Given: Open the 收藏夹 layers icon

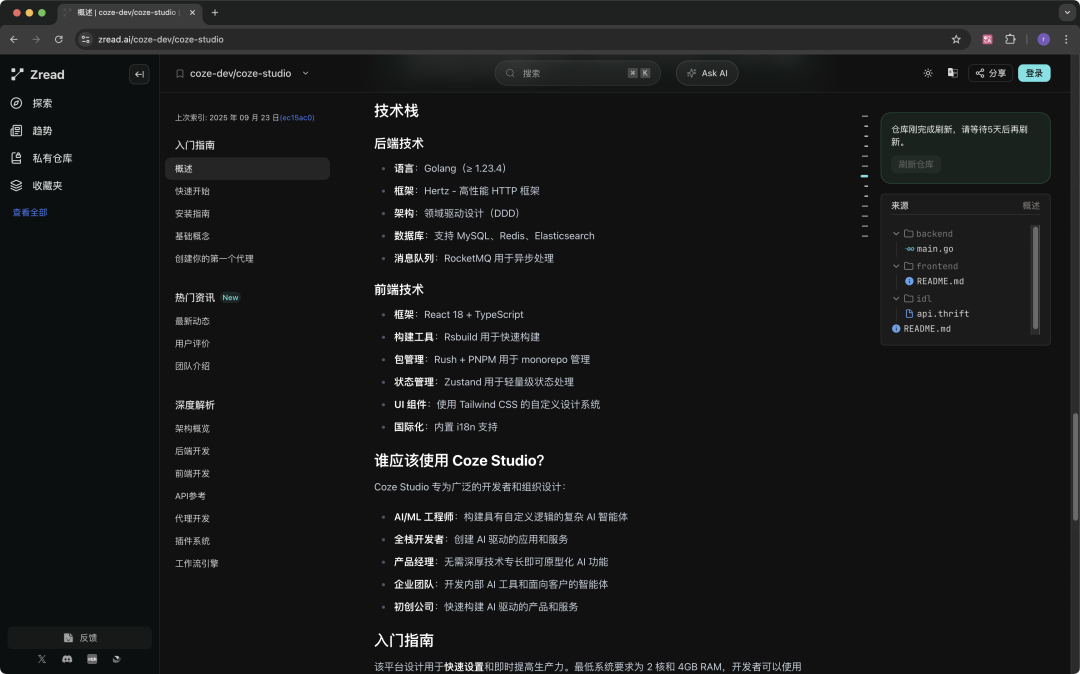Looking at the screenshot, I should coord(17,186).
